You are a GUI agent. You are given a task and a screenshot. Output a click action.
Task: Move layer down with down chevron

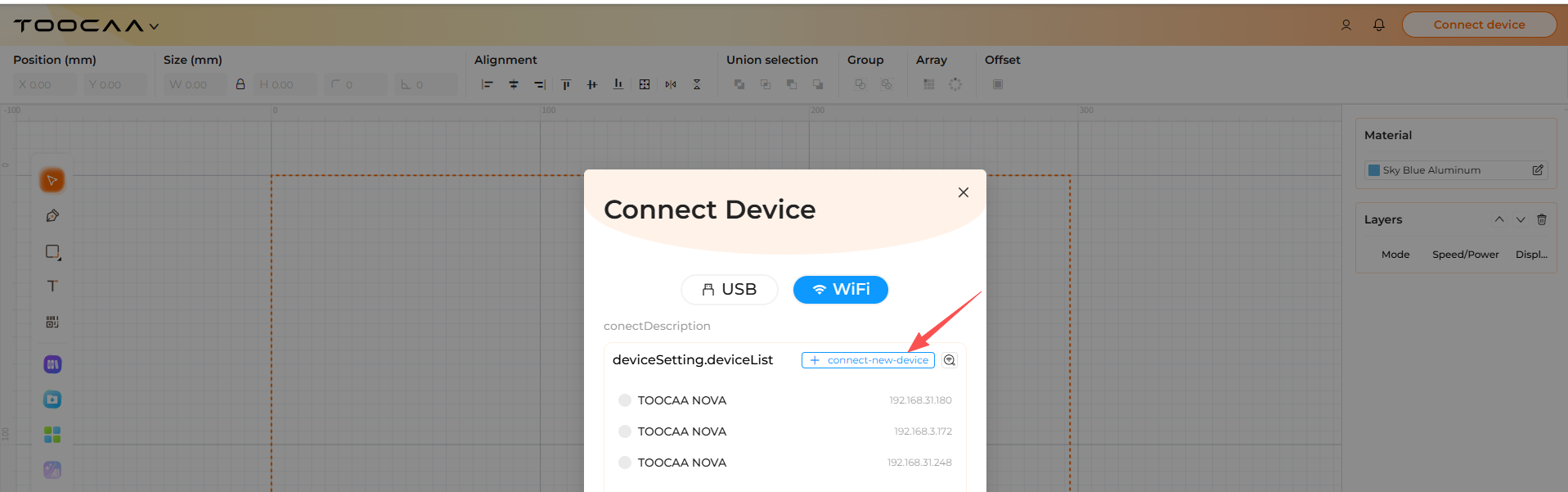click(x=1521, y=219)
